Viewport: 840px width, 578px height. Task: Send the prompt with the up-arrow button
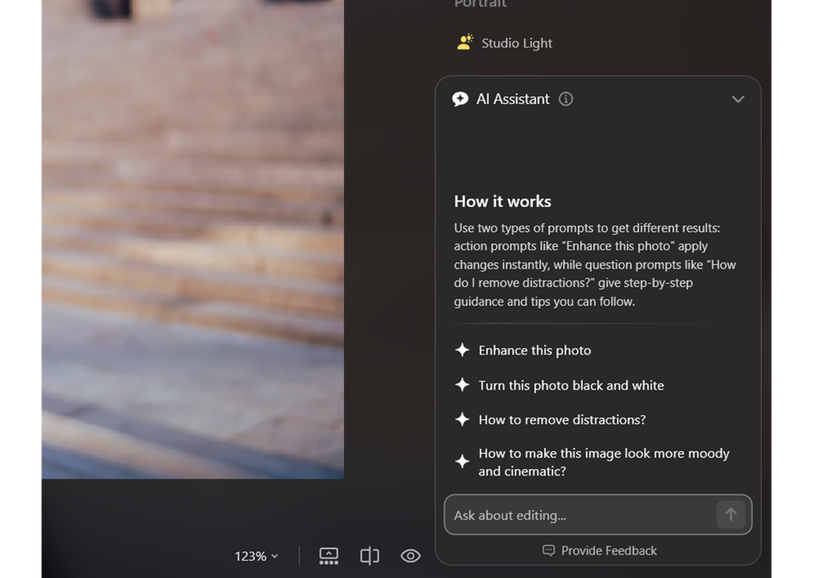(731, 515)
